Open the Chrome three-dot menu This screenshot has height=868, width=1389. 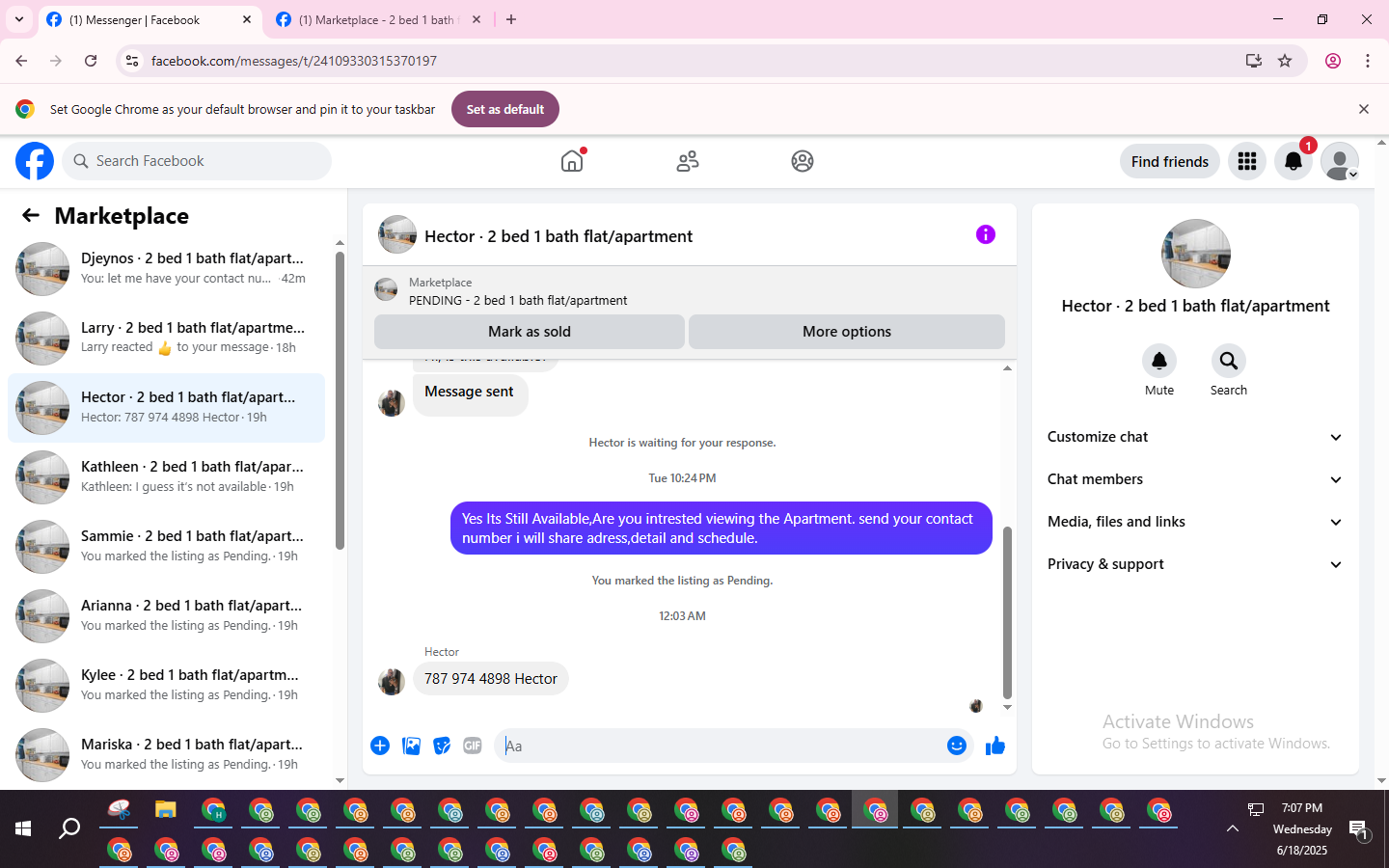point(1368,61)
